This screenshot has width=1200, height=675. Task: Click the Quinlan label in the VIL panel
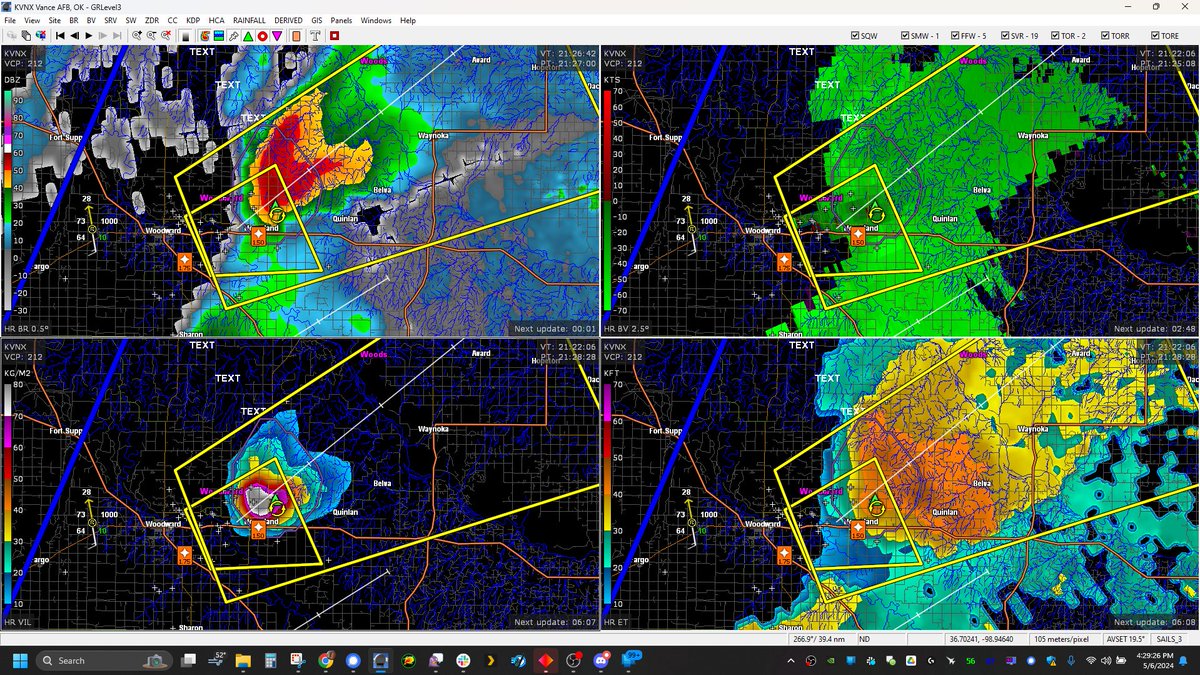[343, 512]
